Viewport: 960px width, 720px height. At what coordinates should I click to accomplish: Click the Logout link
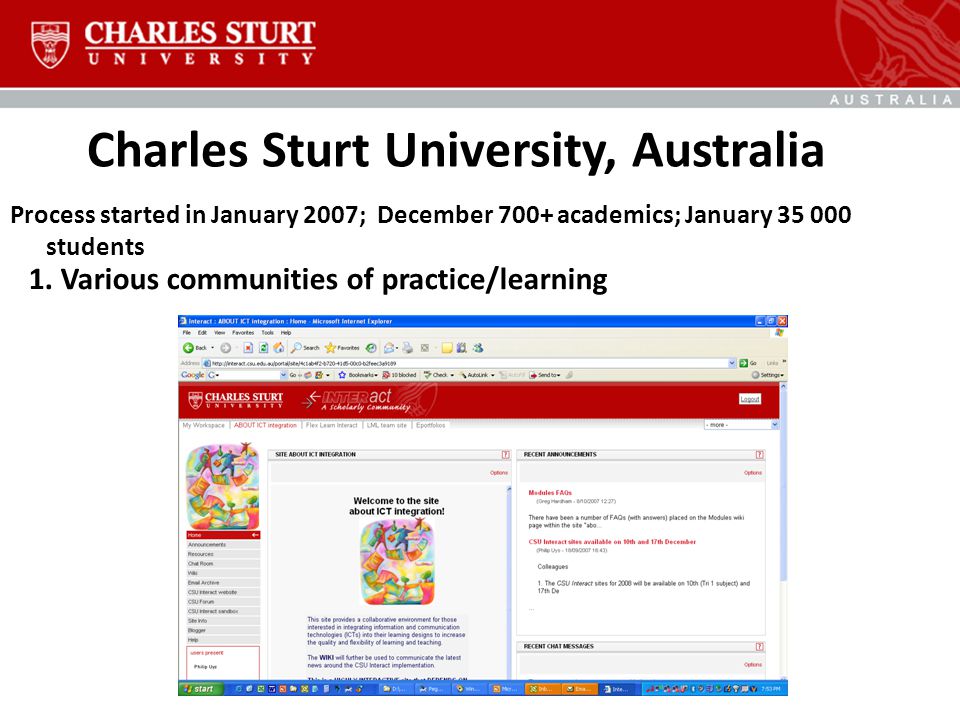[750, 399]
